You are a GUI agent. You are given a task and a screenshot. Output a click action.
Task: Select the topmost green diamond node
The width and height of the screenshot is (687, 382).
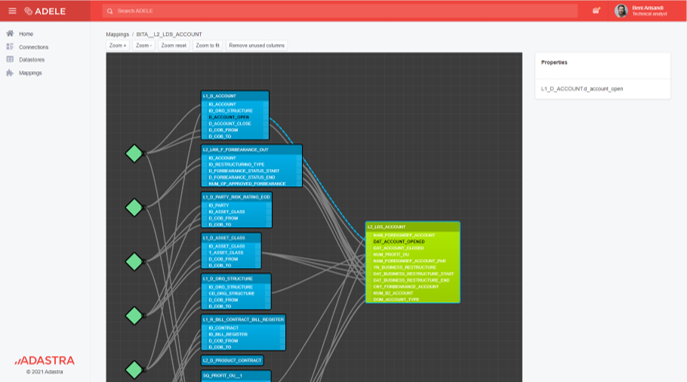tap(134, 153)
